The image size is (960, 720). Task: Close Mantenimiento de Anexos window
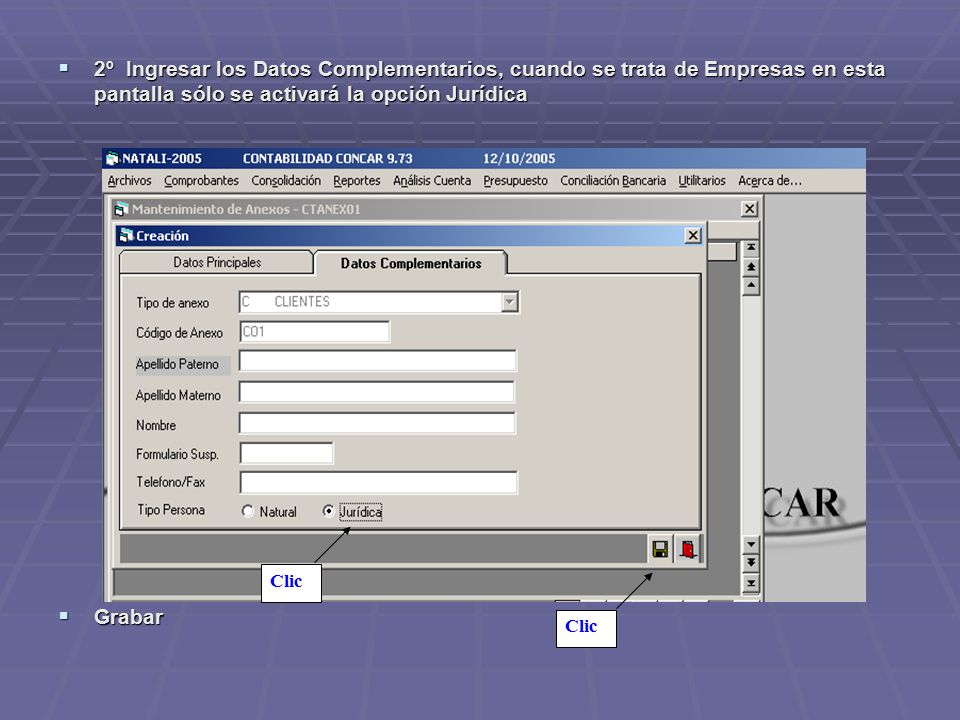[x=749, y=209]
